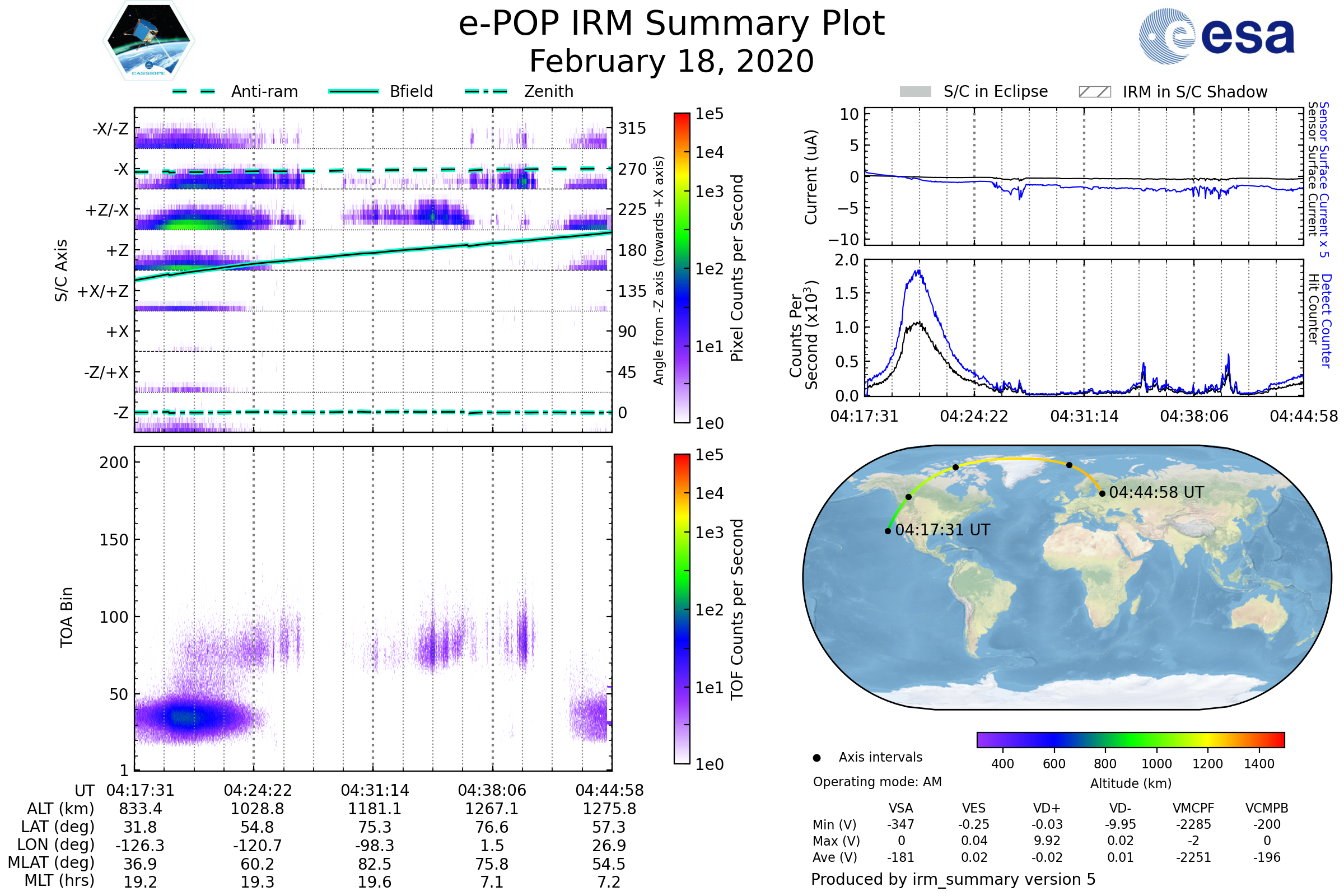Screen dimensions: 1344x896
Task: Click the February 18, 2020 date heading
Action: pos(671,62)
